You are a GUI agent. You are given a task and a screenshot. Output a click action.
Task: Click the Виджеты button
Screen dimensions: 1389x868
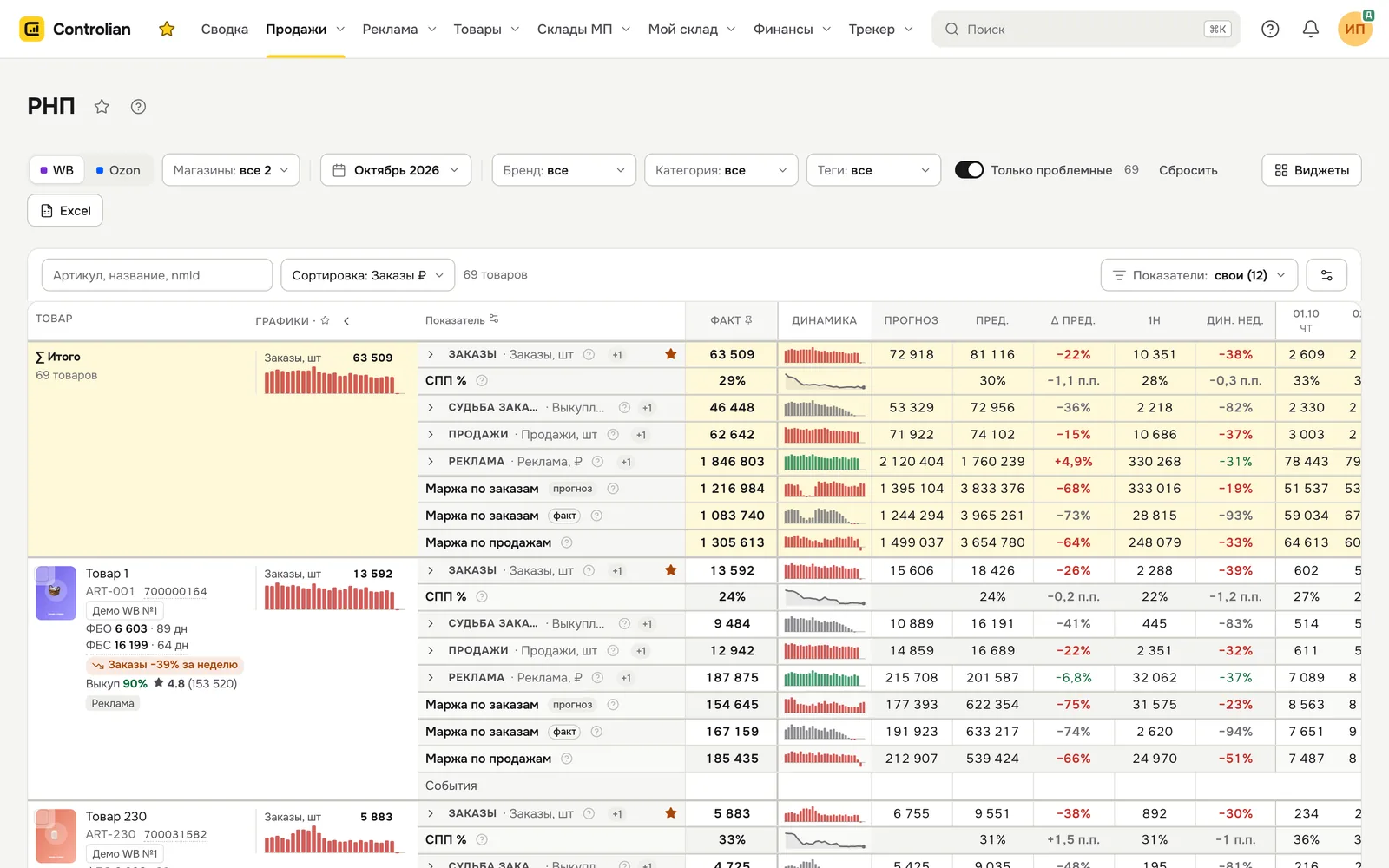(x=1312, y=170)
